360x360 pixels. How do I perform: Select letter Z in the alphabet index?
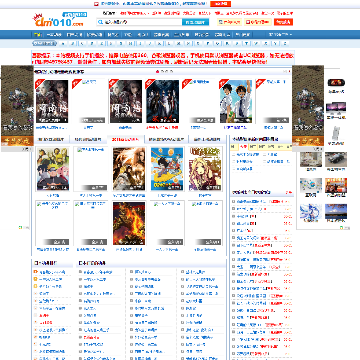pos(285,43)
